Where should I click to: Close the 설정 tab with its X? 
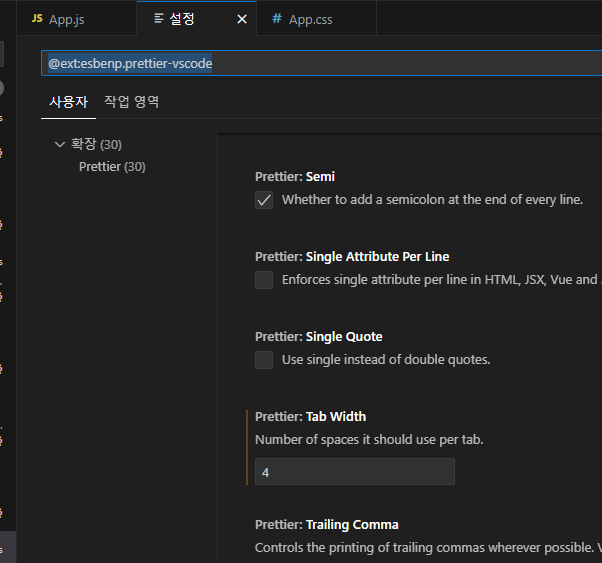click(x=242, y=19)
